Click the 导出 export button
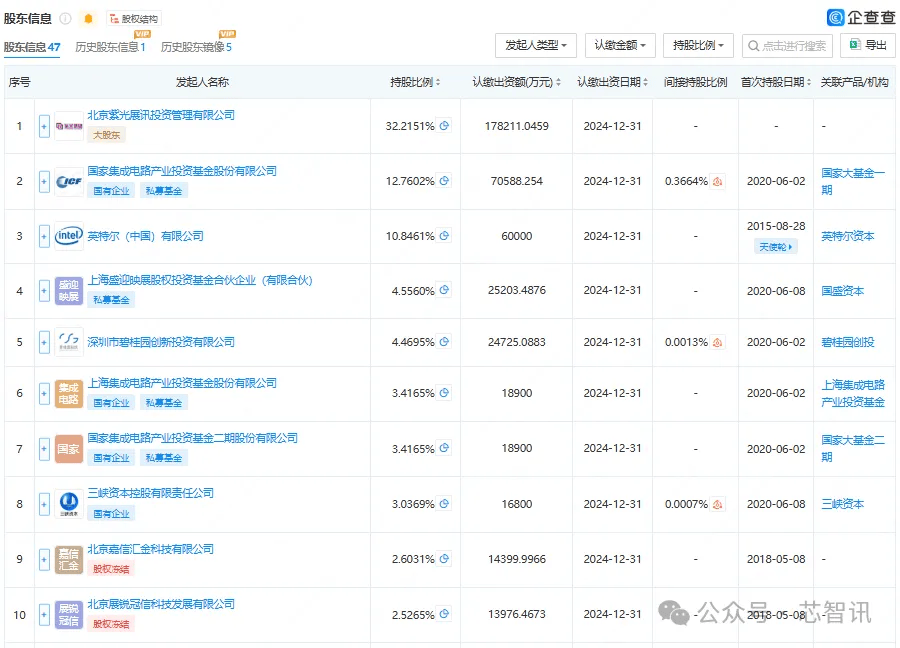Viewport: 900px width, 648px height. tap(868, 45)
